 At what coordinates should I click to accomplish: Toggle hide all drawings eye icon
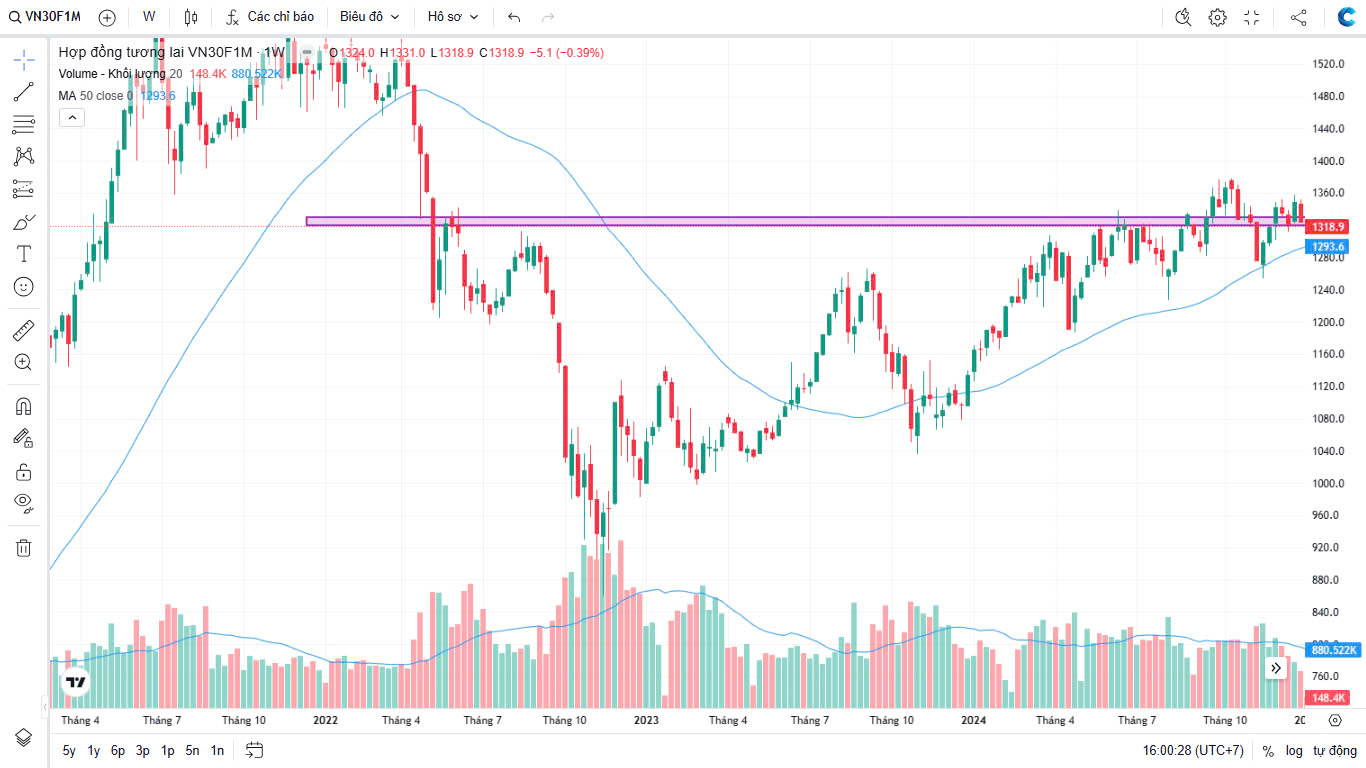(x=24, y=502)
